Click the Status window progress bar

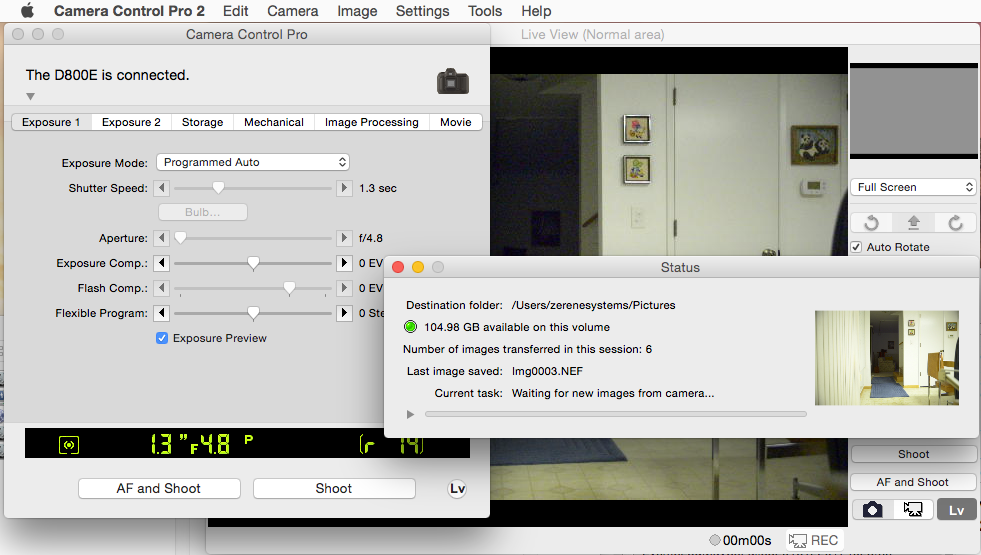(x=616, y=414)
